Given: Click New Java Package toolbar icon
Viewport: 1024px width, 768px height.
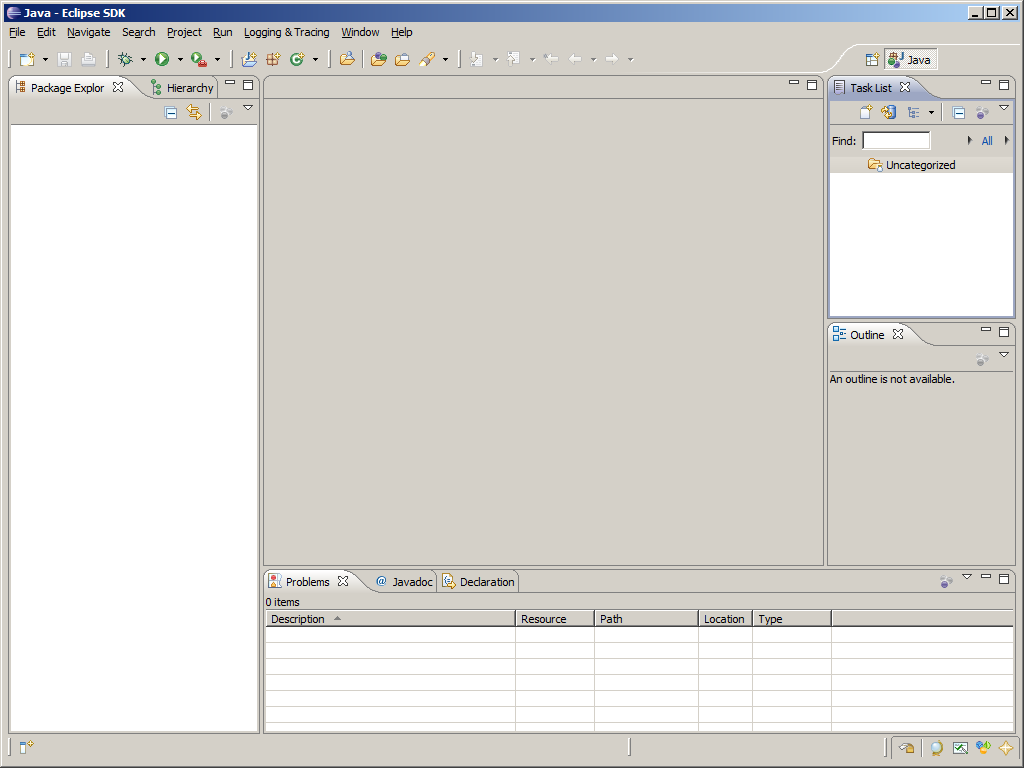Looking at the screenshot, I should pyautogui.click(x=273, y=60).
